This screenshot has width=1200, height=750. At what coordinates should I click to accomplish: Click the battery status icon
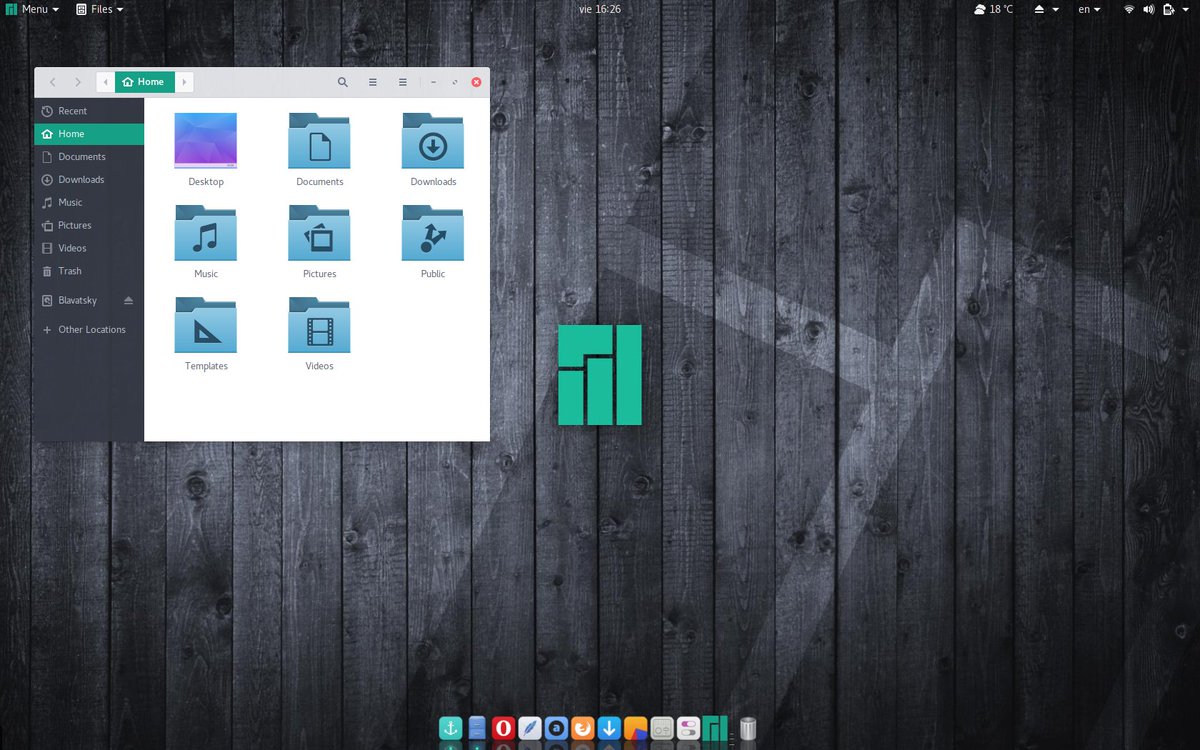[x=1169, y=9]
